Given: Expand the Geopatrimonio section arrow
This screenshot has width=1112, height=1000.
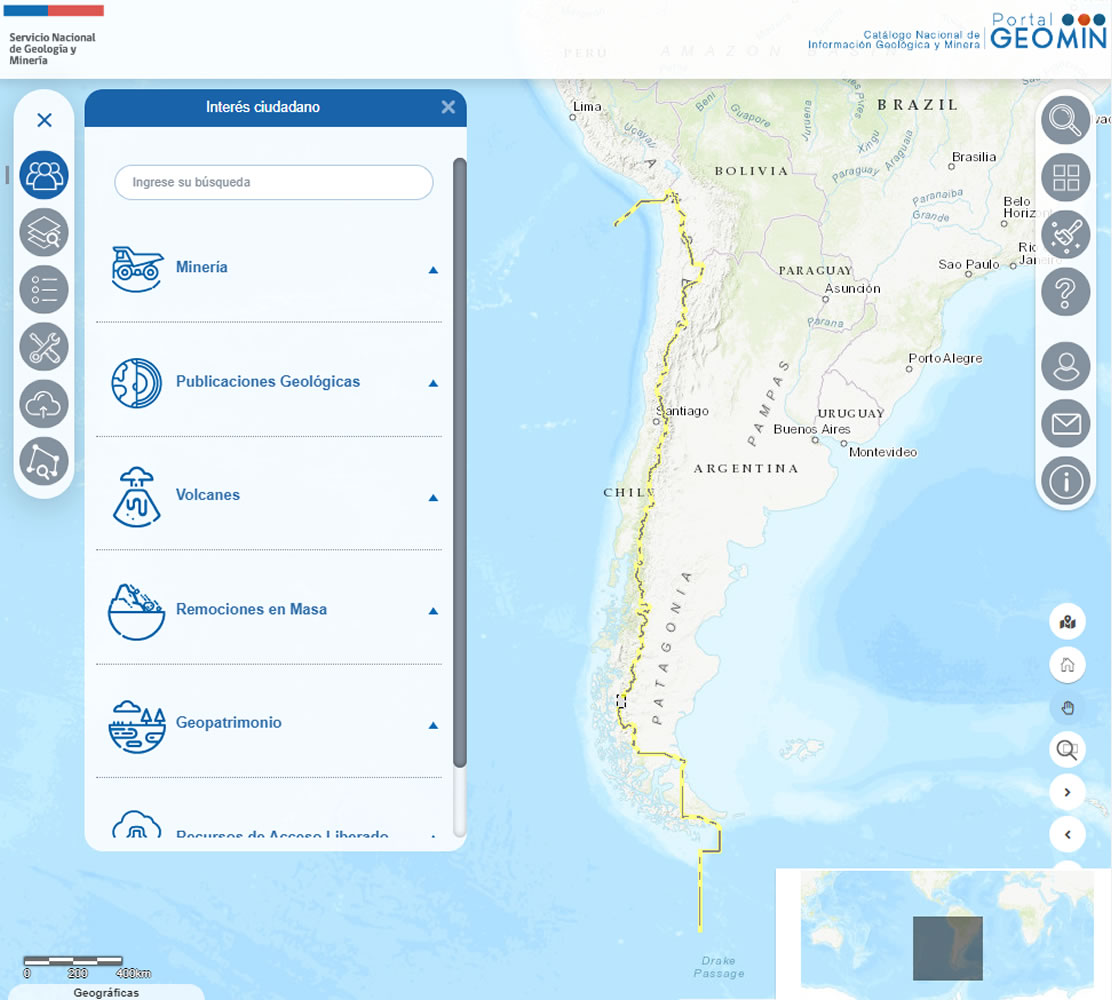Looking at the screenshot, I should 433,725.
